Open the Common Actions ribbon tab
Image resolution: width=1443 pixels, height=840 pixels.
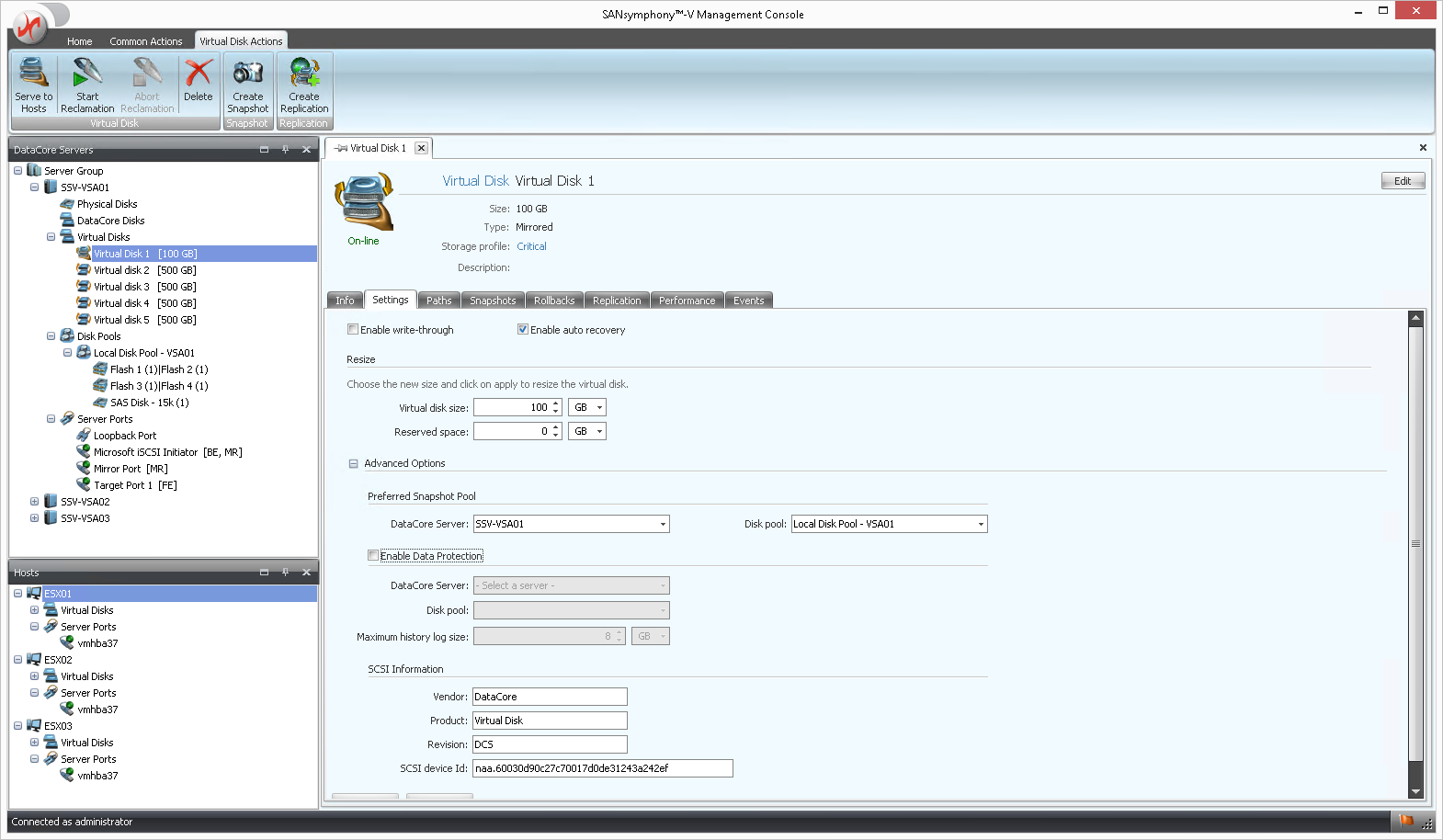pos(145,41)
